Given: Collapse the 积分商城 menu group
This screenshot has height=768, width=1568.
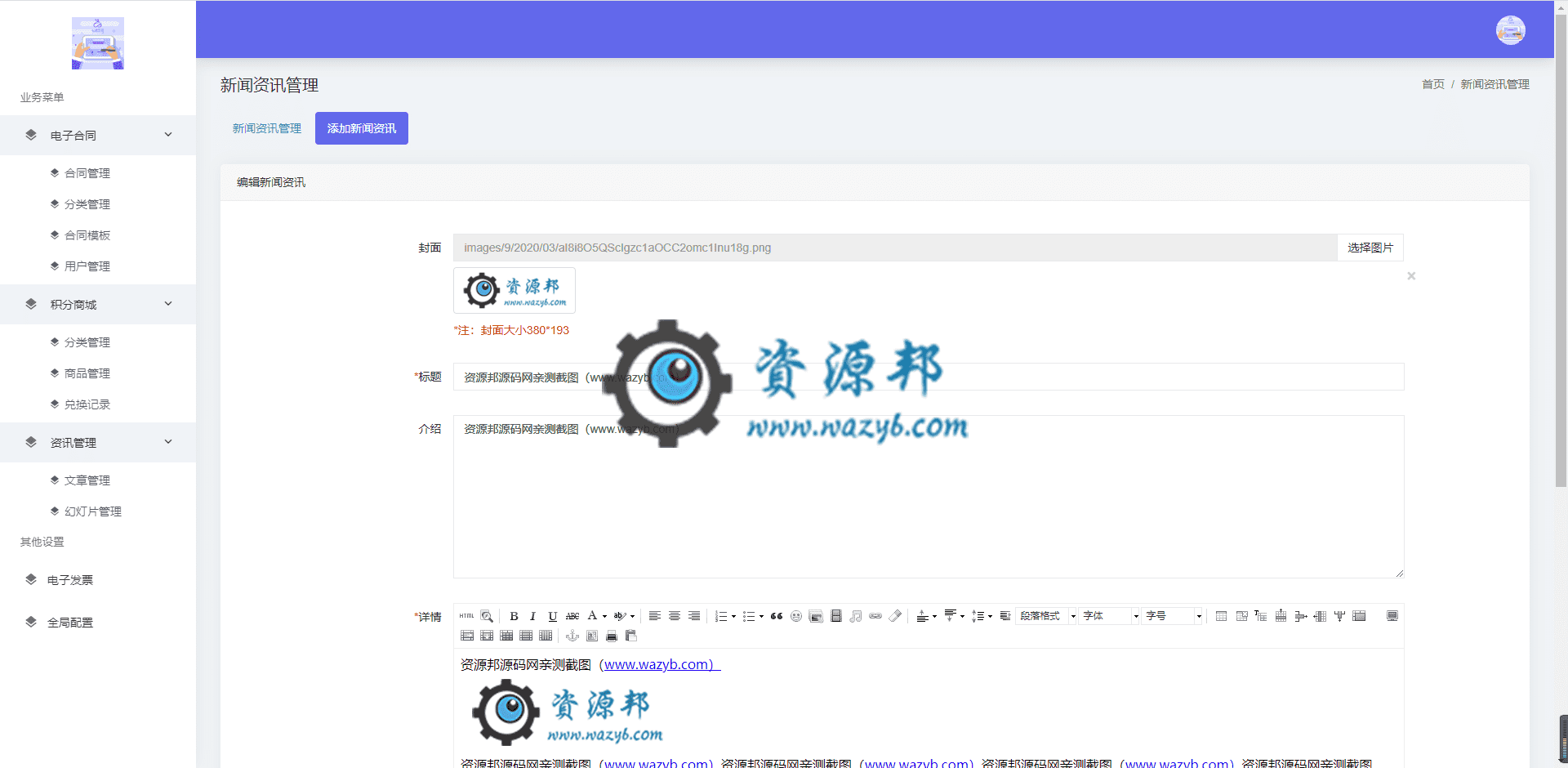Looking at the screenshot, I should click(x=98, y=304).
